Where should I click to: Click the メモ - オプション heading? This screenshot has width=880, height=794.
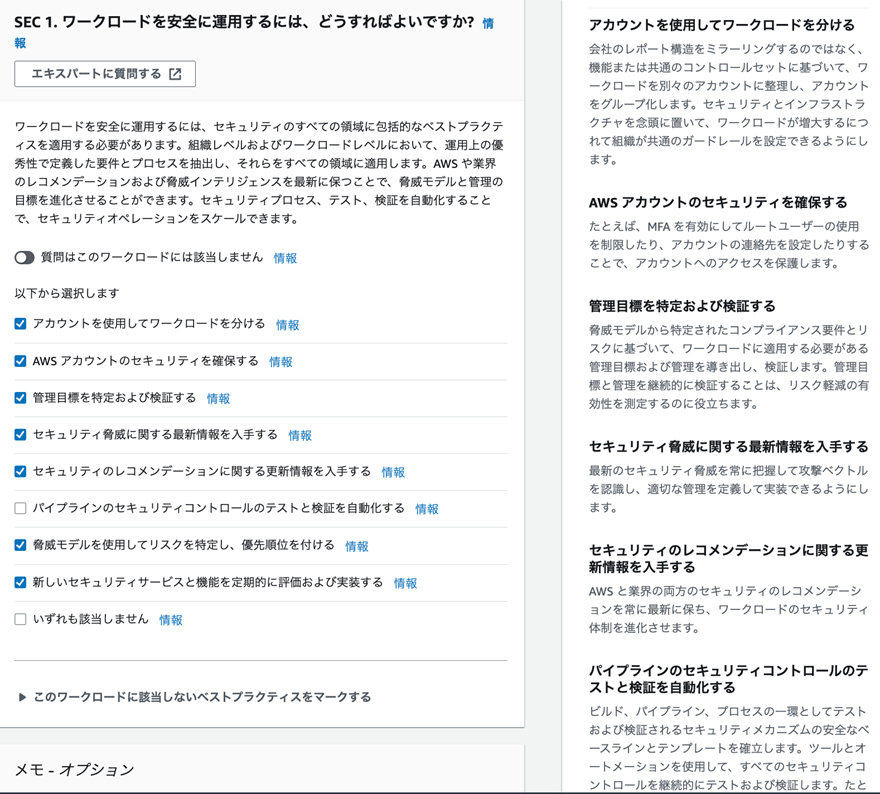coord(74,769)
